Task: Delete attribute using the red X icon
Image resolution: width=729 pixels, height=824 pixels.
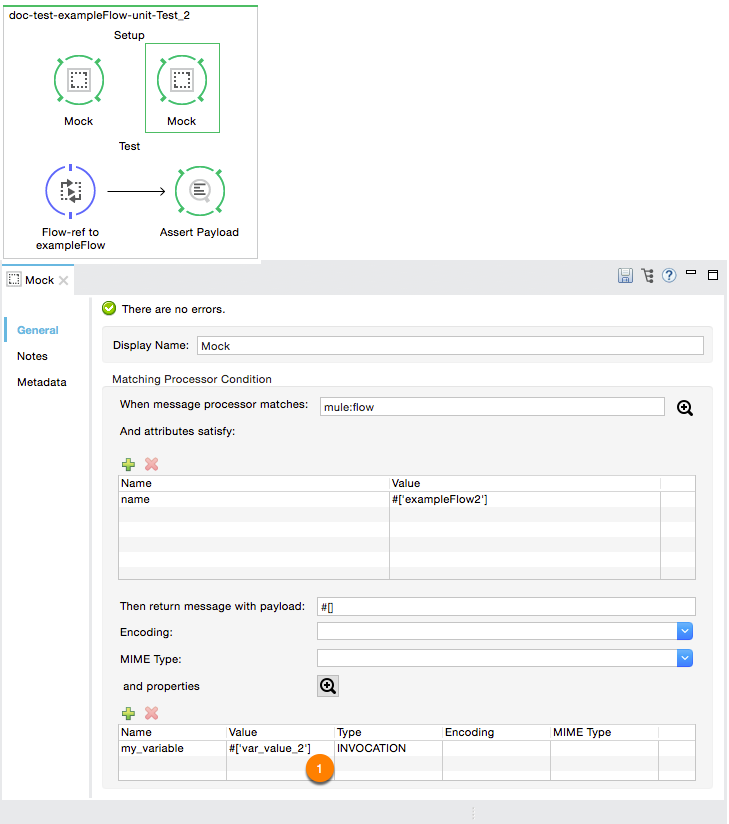Action: 152,464
